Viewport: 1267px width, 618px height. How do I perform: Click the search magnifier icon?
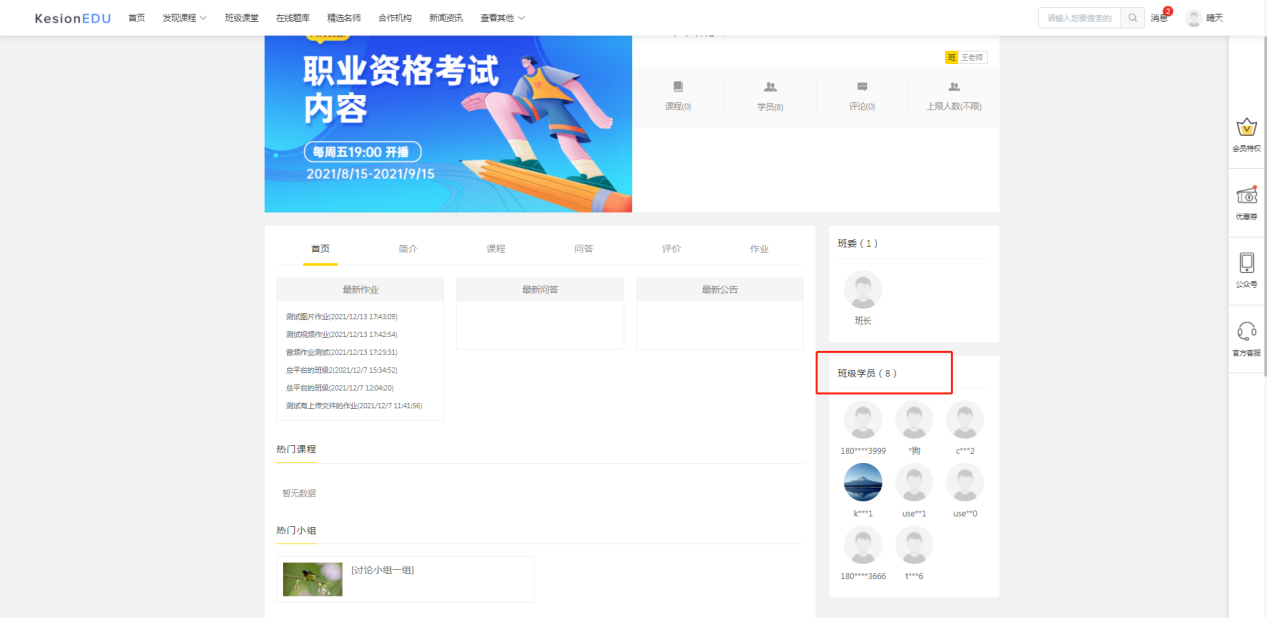(x=1132, y=18)
